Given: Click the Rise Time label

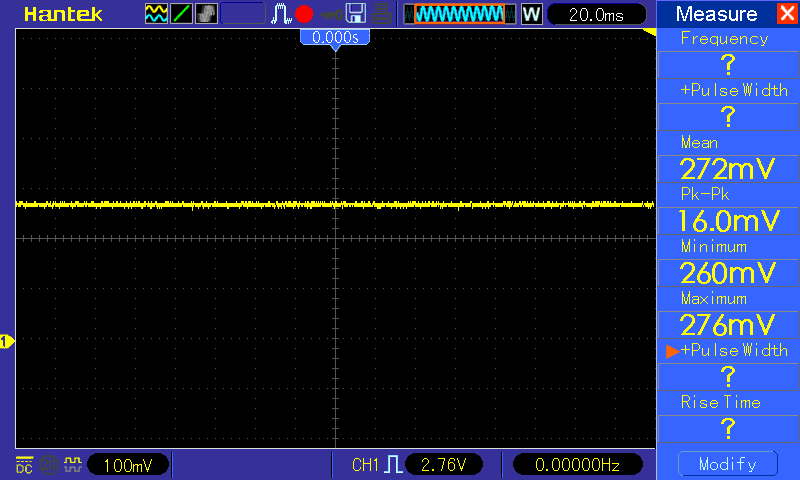Looking at the screenshot, I should coord(720,402).
